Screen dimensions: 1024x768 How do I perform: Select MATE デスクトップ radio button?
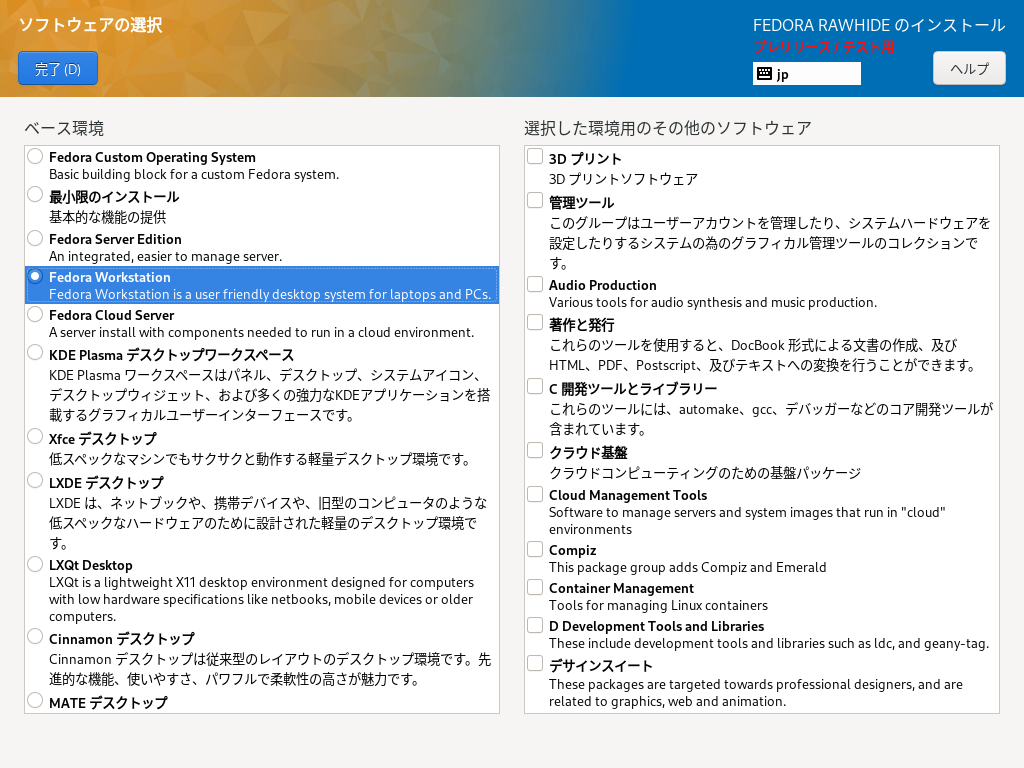(35, 701)
